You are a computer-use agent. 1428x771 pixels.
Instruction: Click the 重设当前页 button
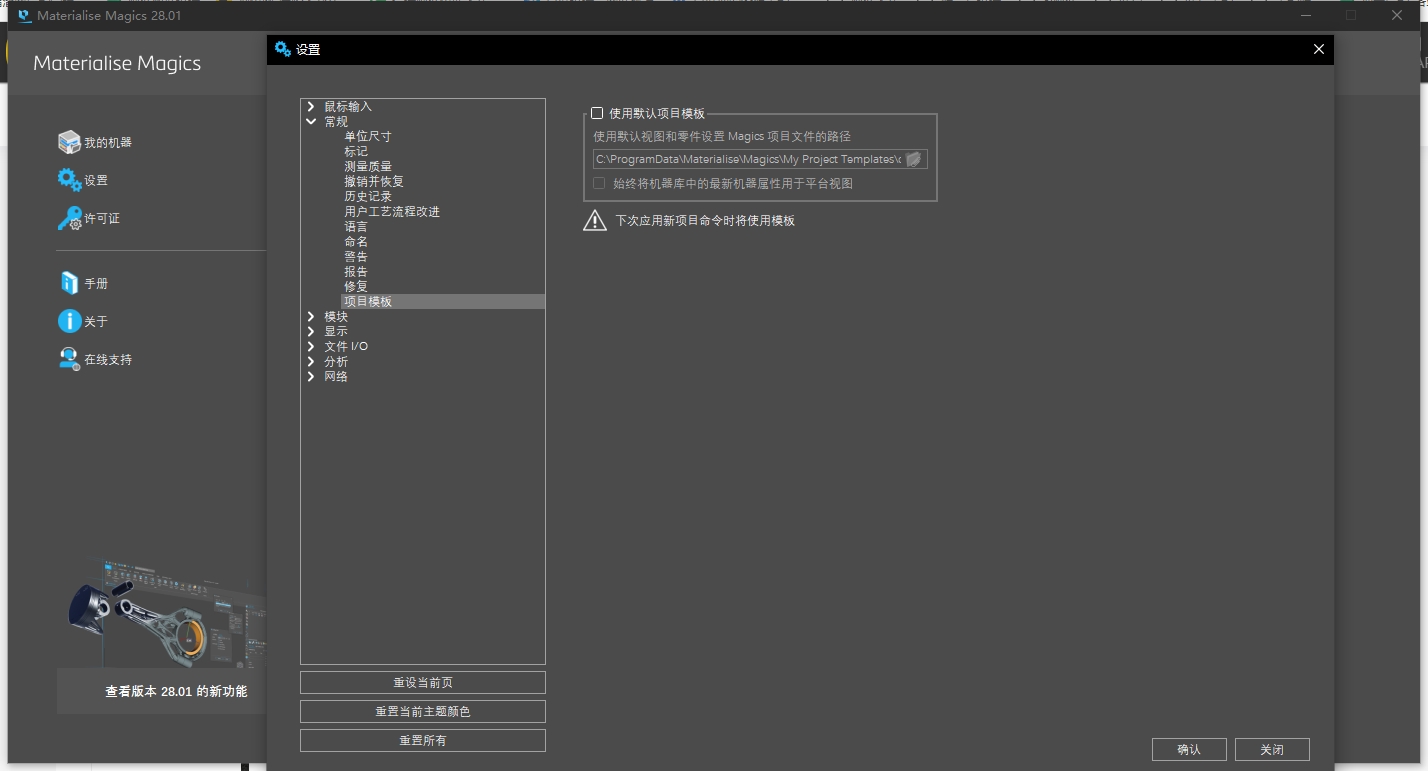coord(422,682)
